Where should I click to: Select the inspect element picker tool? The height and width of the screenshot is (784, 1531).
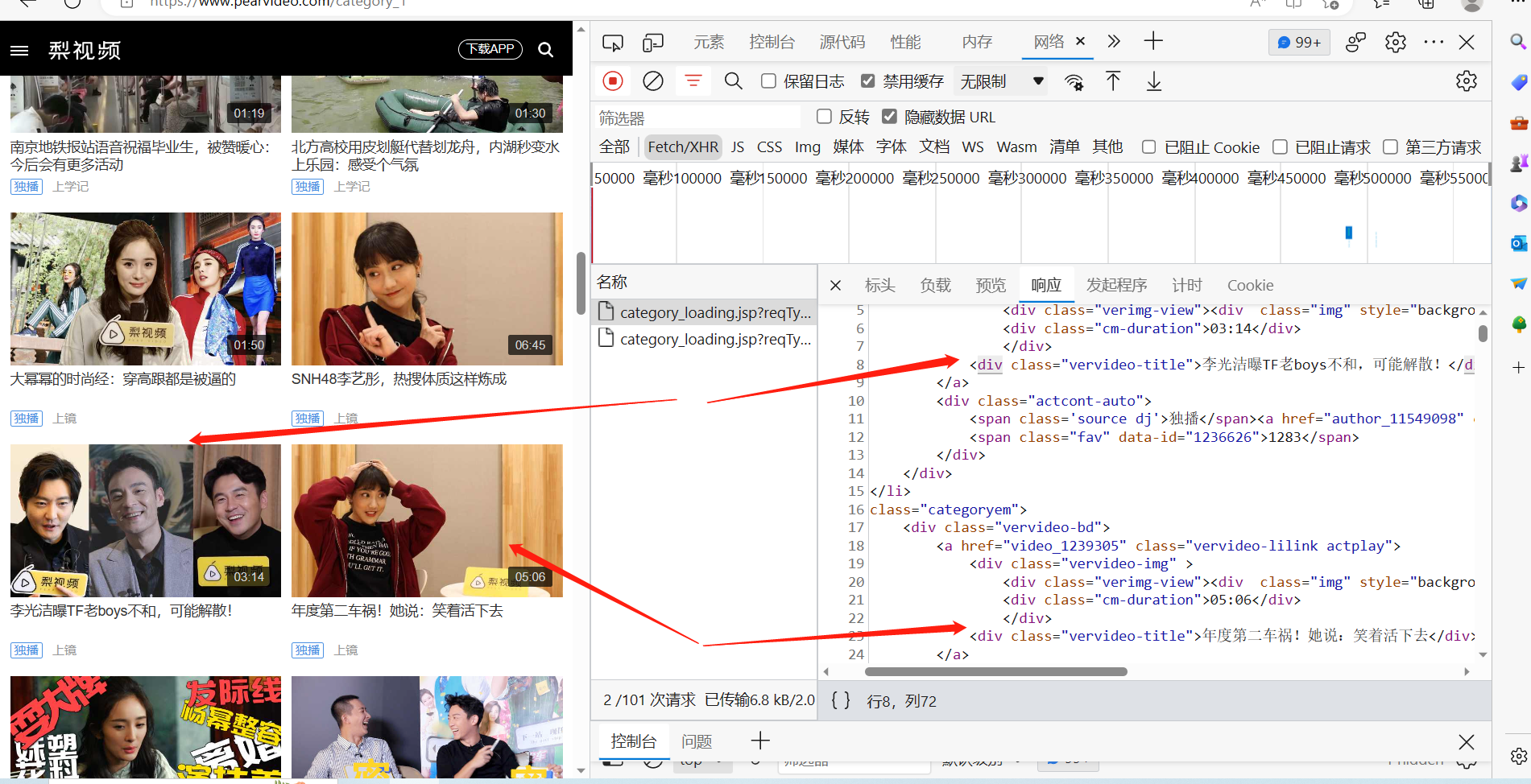pos(613,42)
